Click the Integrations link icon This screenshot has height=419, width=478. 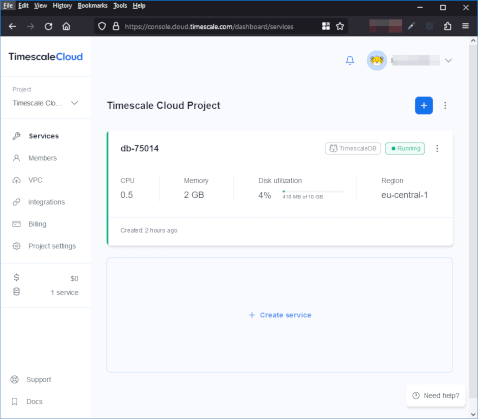click(16, 202)
